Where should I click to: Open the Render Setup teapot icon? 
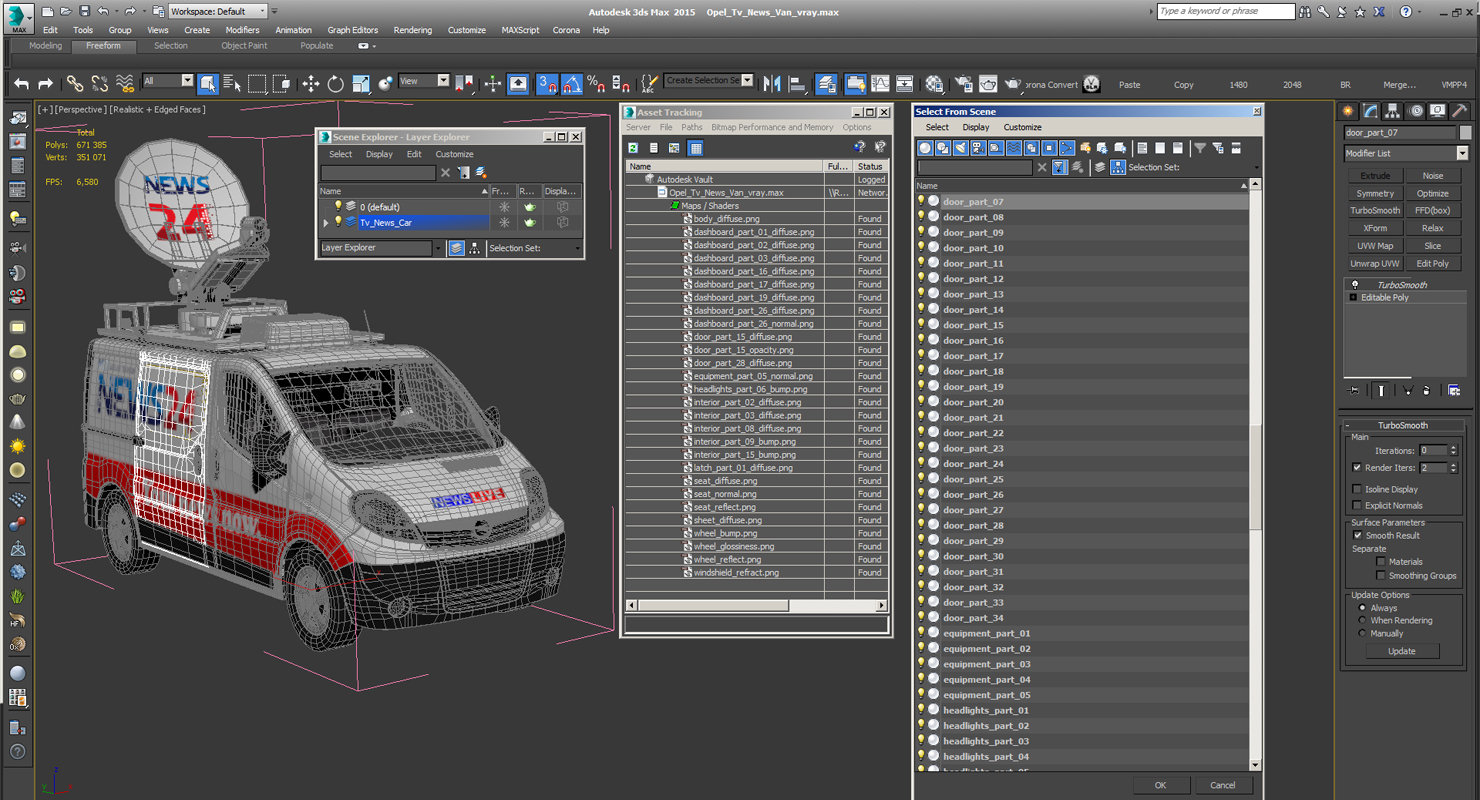pos(964,84)
